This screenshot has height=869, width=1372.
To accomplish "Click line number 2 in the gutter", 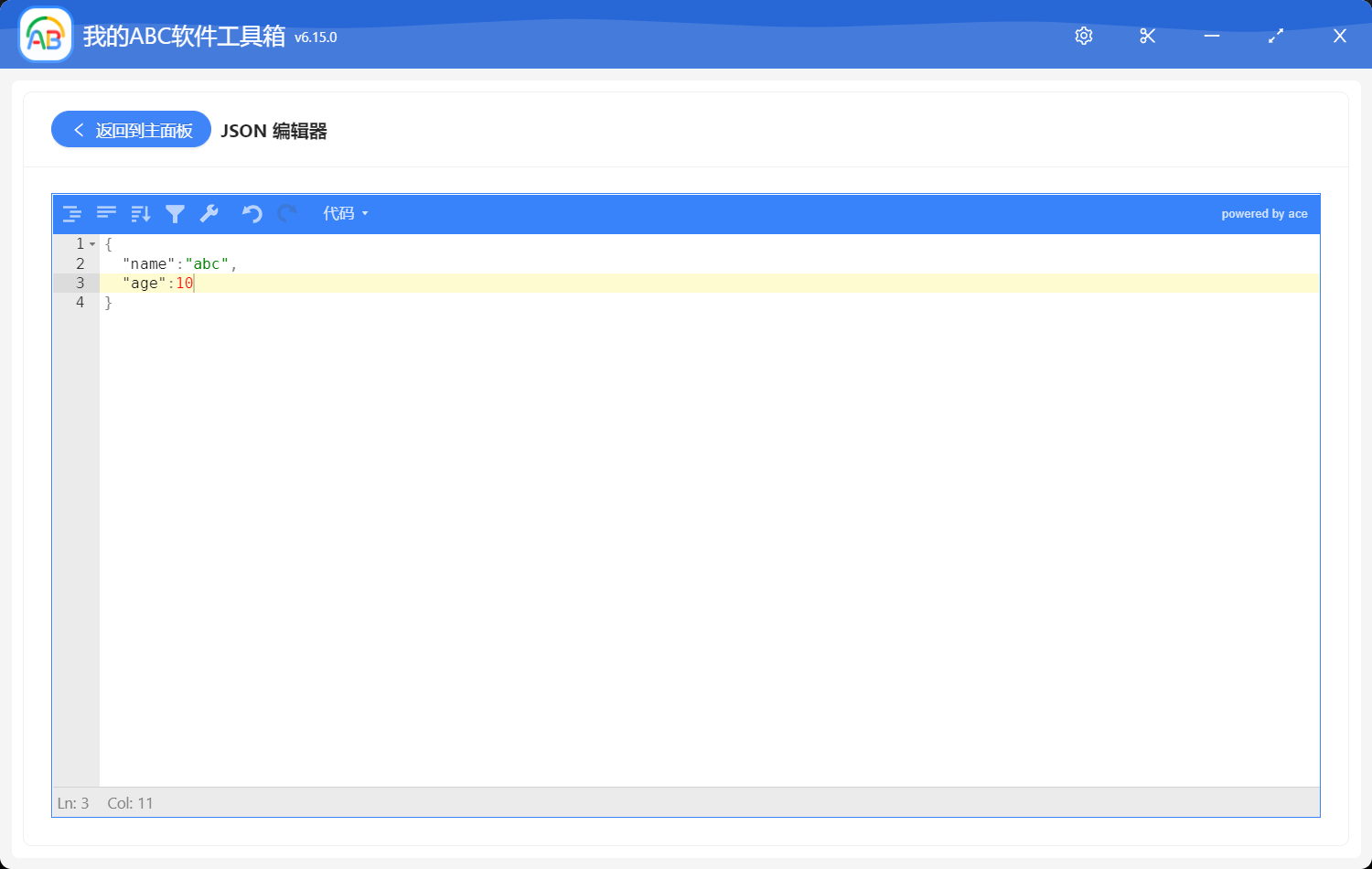I will [80, 263].
